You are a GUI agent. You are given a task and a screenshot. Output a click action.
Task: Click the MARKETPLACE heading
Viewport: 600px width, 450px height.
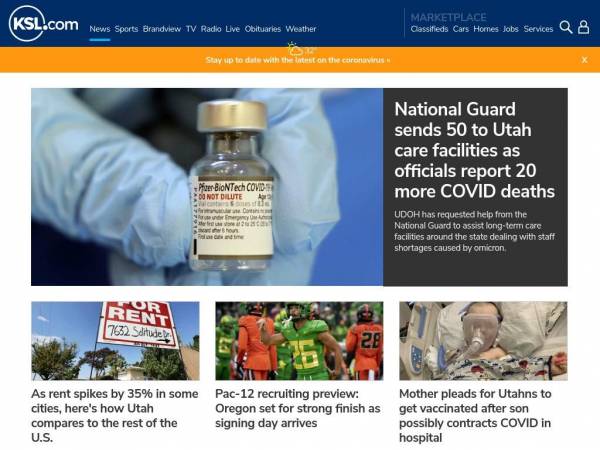point(448,17)
